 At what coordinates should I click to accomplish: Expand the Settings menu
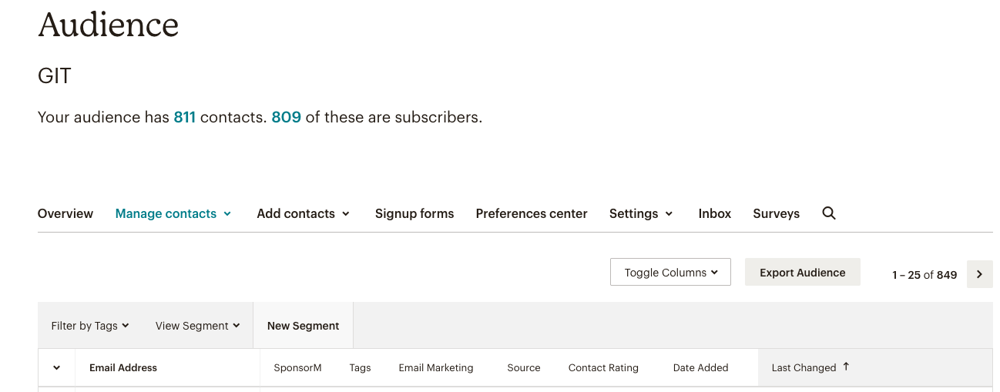click(x=641, y=214)
